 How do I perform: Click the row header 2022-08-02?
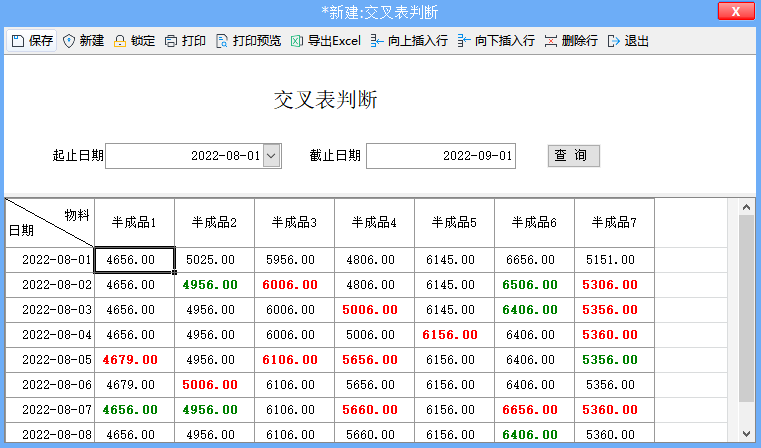tap(50, 285)
